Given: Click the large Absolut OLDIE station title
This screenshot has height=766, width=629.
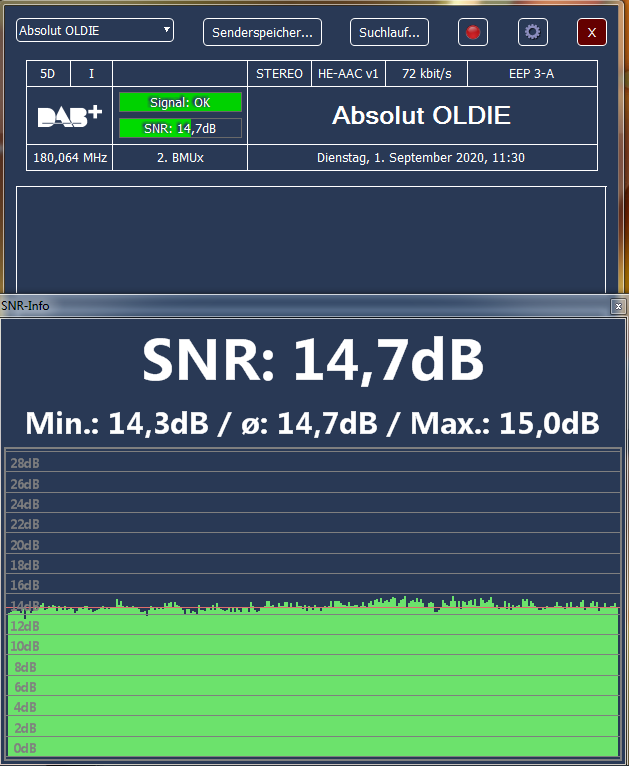Looking at the screenshot, I should tap(421, 116).
